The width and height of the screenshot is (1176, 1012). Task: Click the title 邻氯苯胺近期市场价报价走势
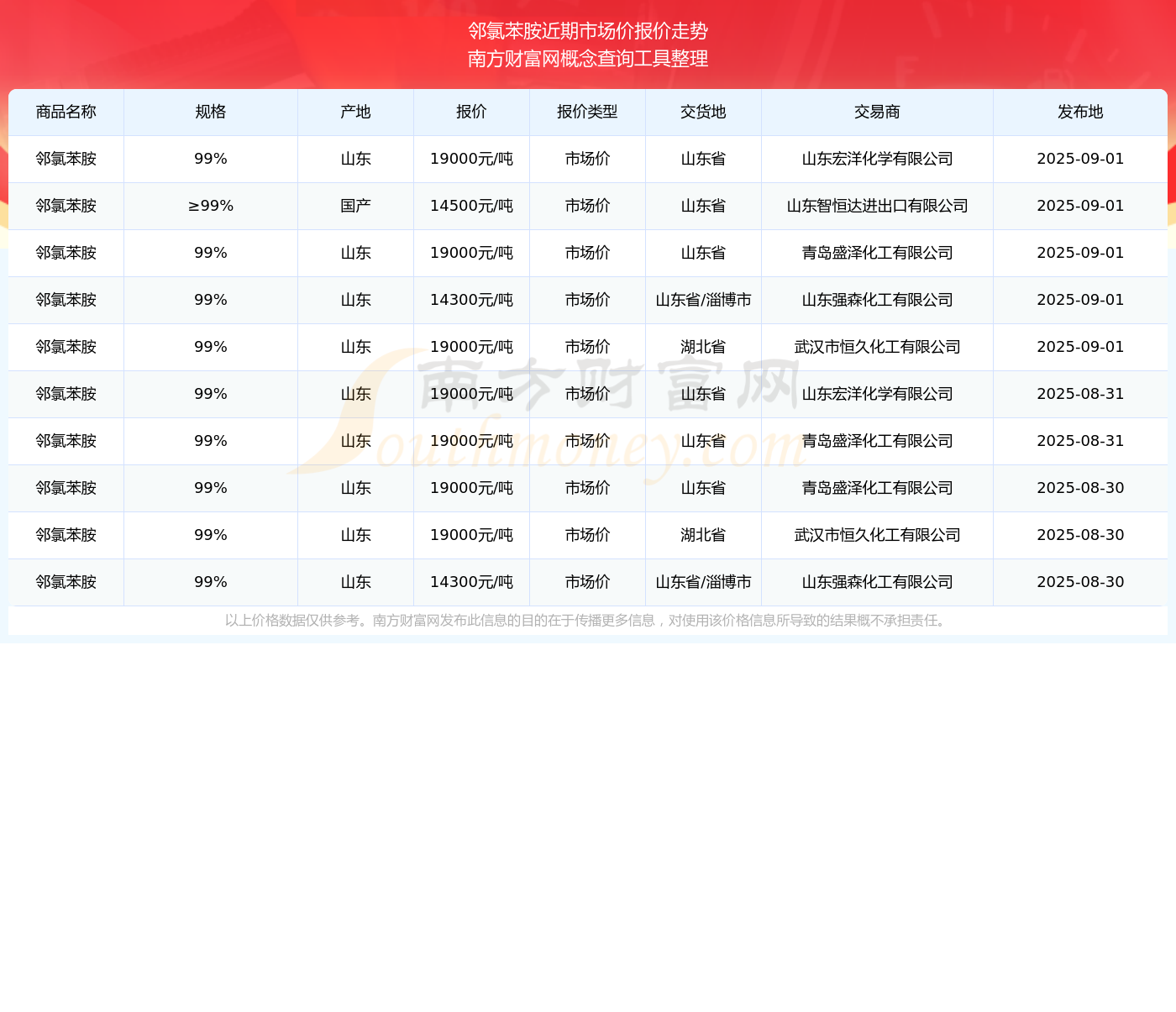coord(588,31)
